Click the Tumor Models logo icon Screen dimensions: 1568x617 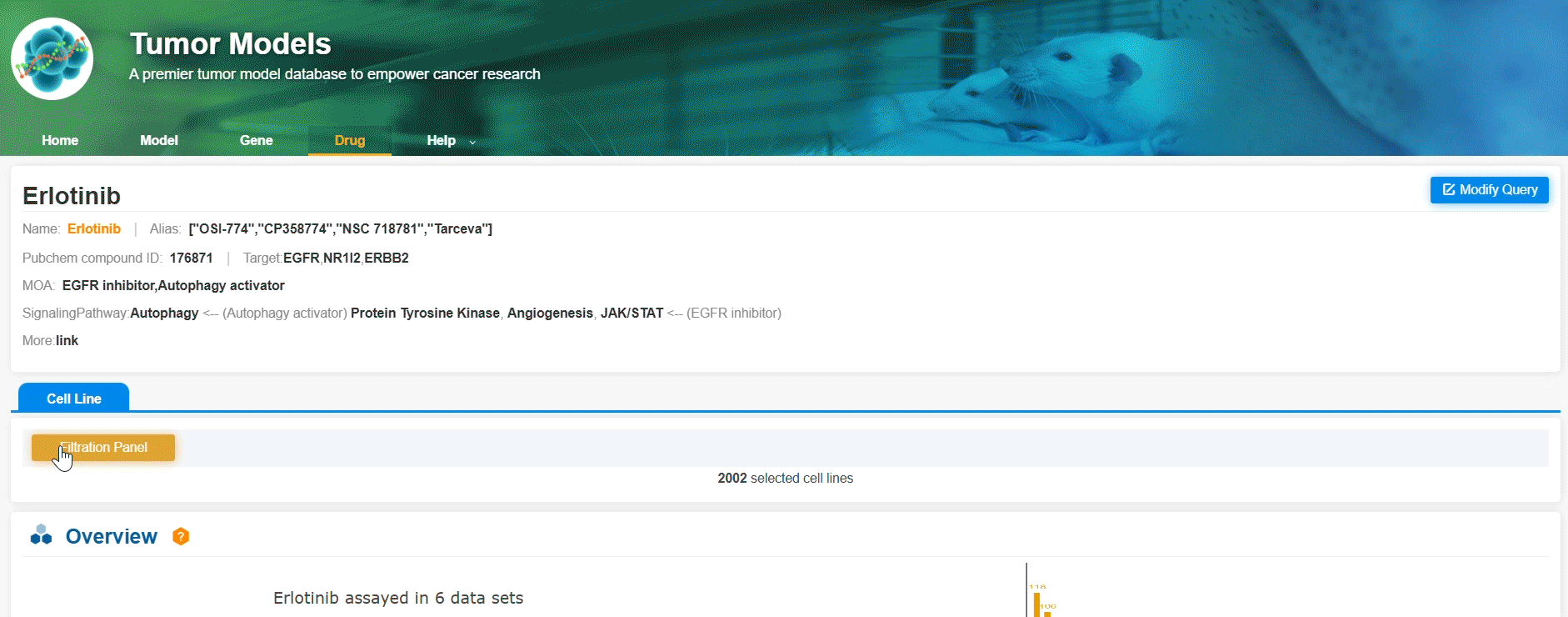pos(52,58)
